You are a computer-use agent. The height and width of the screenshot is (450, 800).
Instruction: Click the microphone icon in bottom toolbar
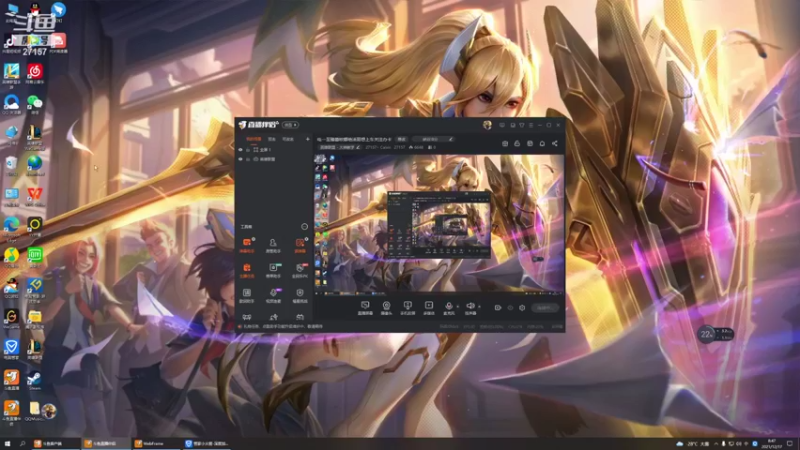[449, 308]
